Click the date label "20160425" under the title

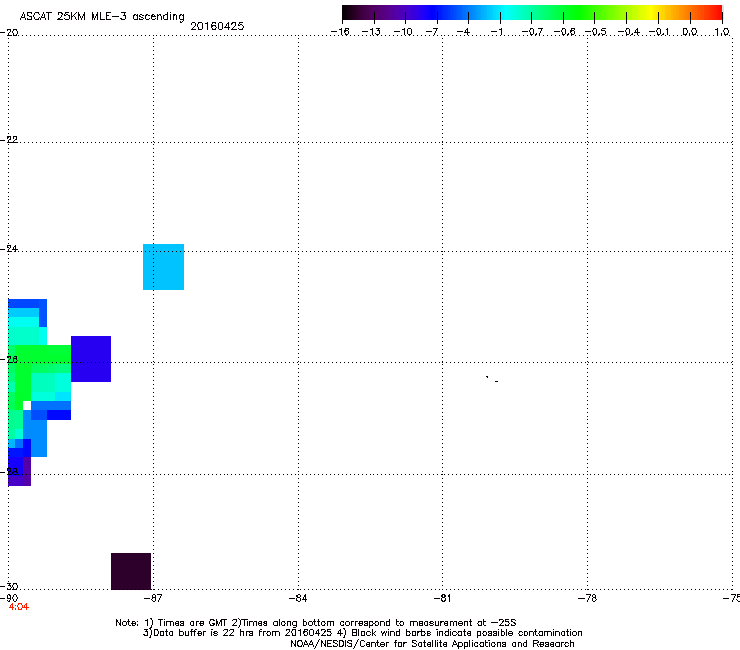point(217,26)
